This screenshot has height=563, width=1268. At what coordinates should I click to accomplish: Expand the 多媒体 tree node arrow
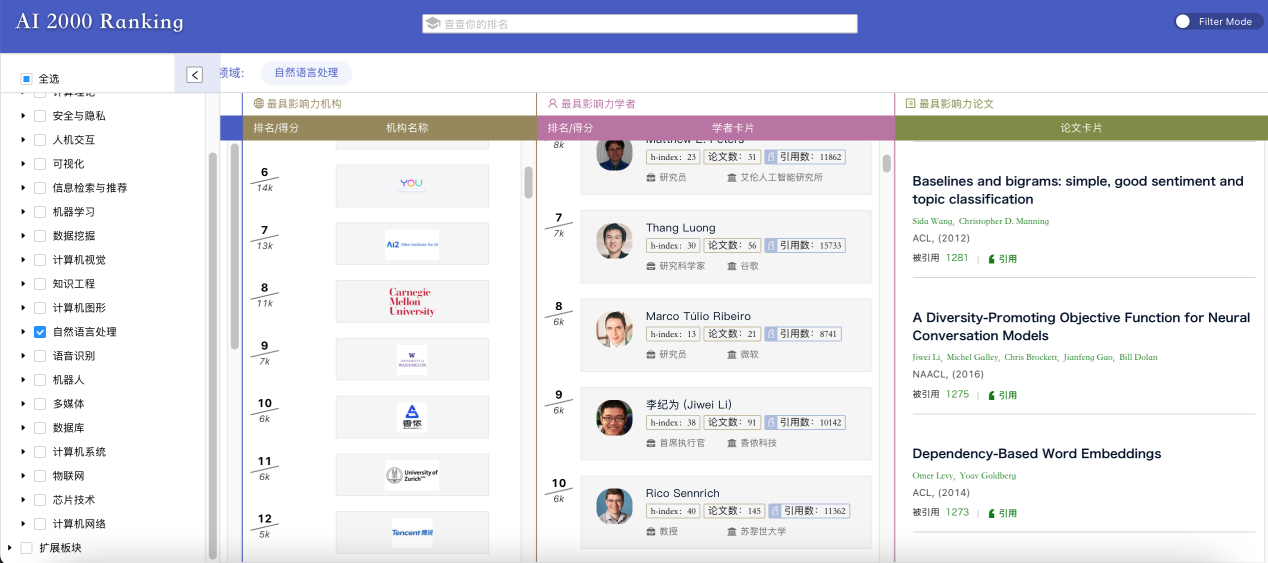click(x=23, y=404)
